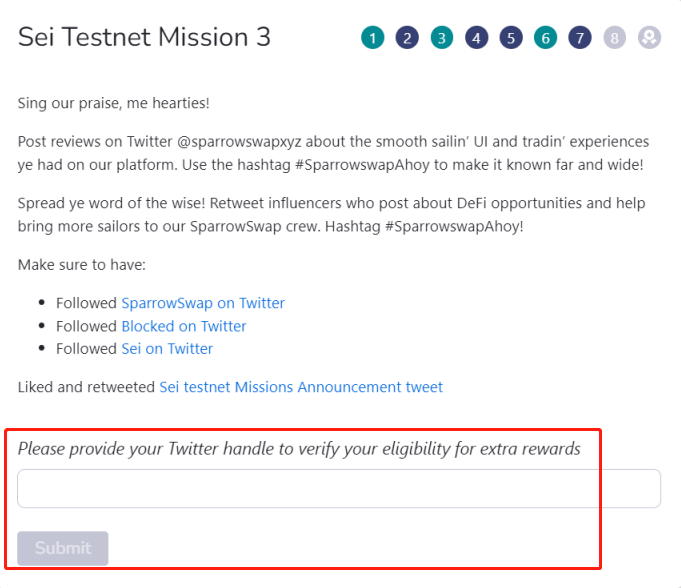Viewport: 681px width, 588px height.
Task: Click the reward badge icon after step 8
Action: point(649,38)
